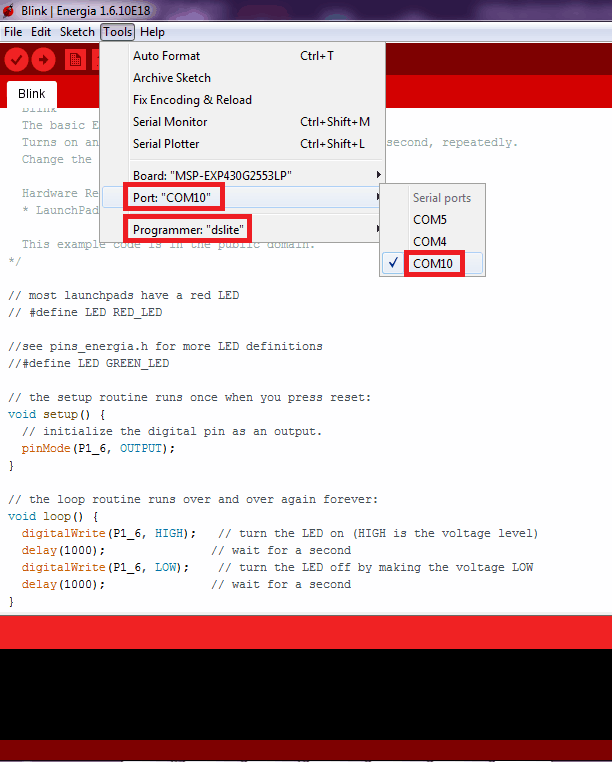Open the Serial Monitor
This screenshot has height=762, width=612.
170,122
